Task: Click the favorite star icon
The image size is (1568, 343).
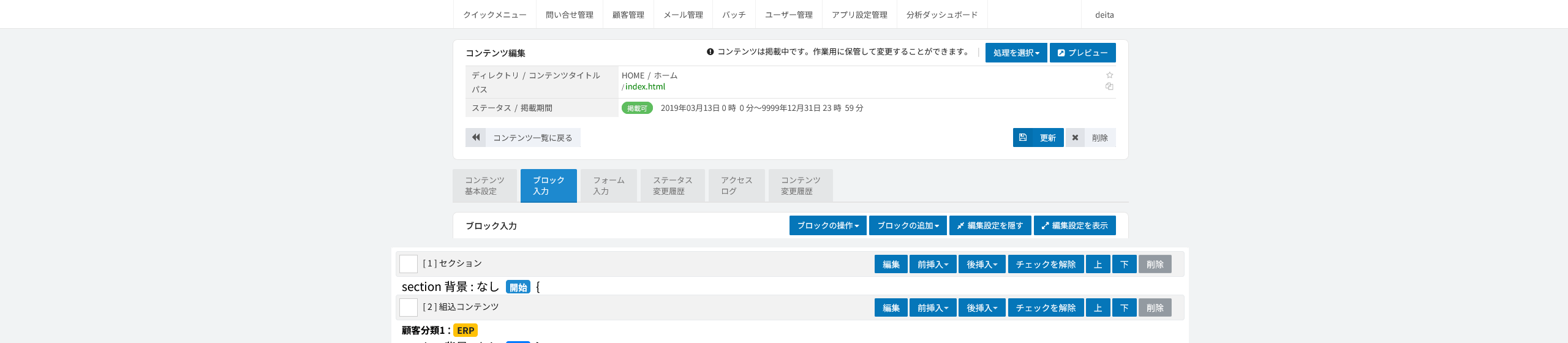Action: 1109,75
